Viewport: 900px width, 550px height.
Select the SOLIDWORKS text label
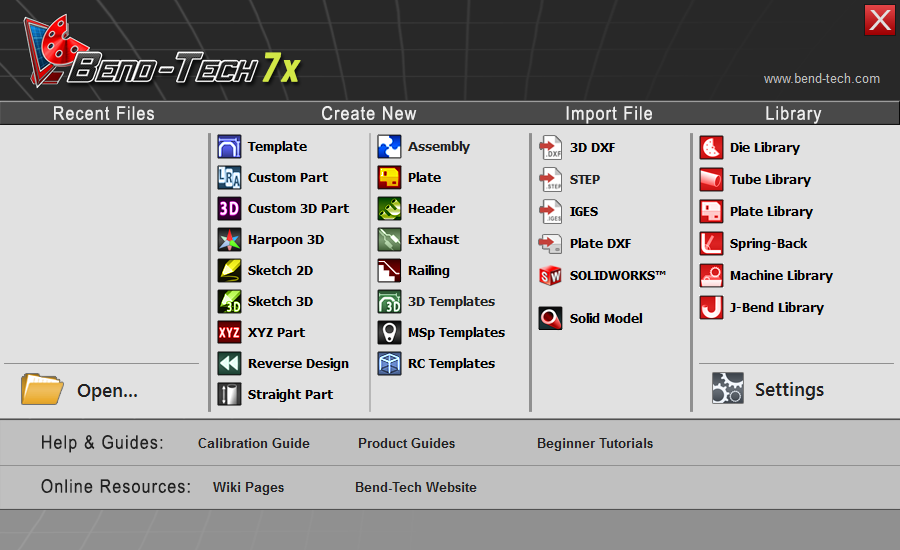tap(618, 276)
